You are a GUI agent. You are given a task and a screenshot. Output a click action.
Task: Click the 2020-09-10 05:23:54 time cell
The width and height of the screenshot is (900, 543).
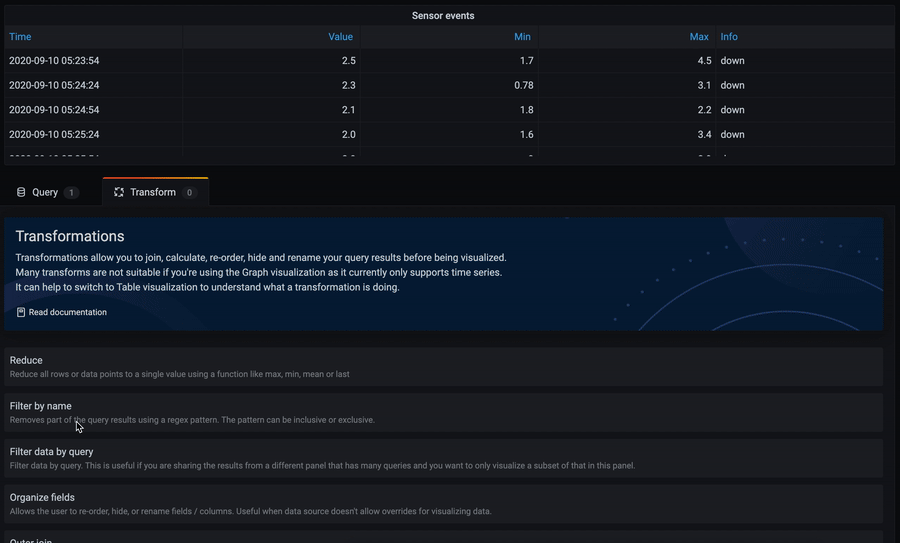54,61
